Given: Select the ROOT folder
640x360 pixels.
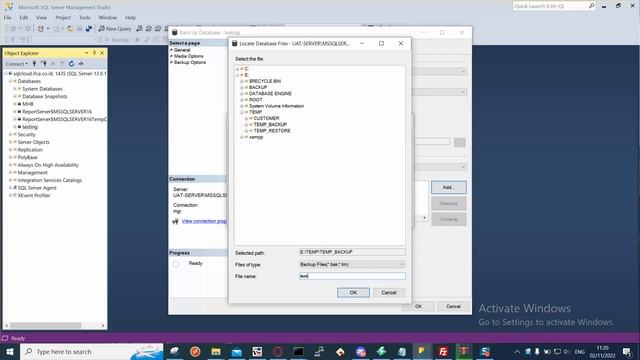Looking at the screenshot, I should (256, 100).
